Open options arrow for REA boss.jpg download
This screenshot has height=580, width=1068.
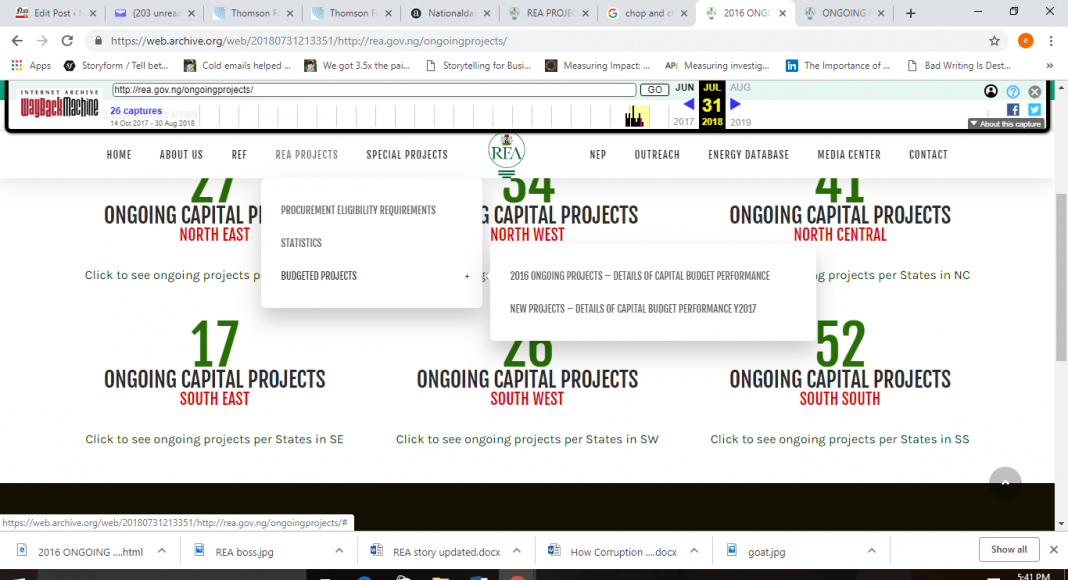(338, 551)
